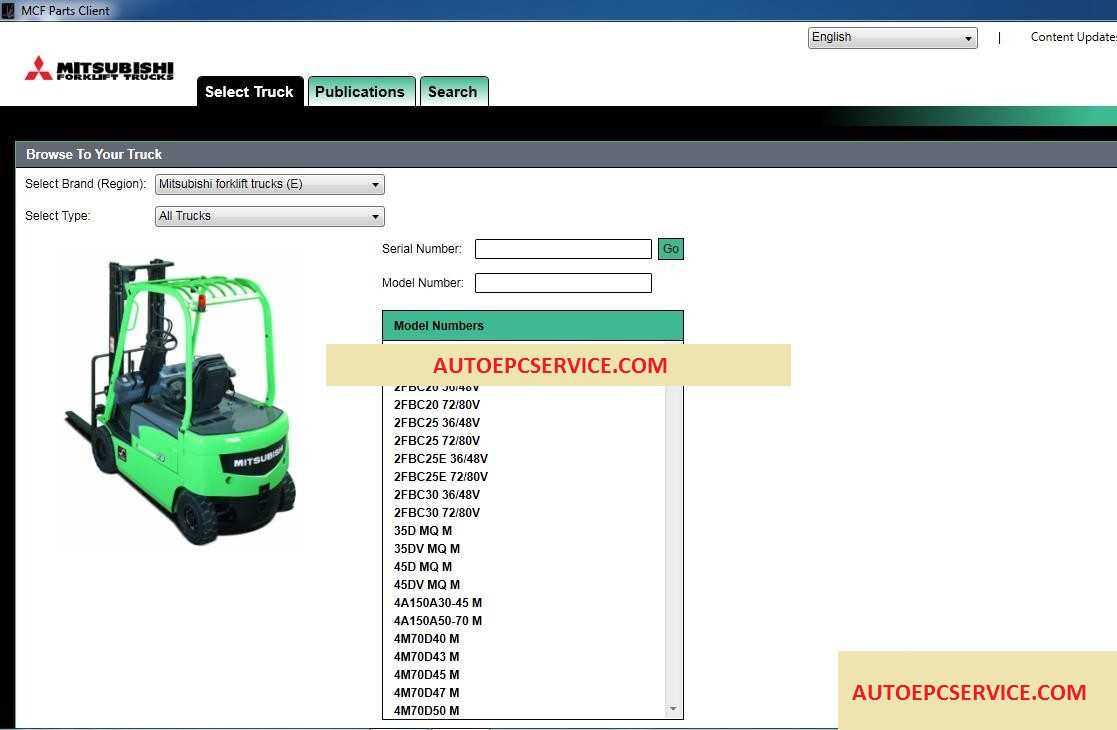This screenshot has width=1117, height=730.
Task: Select model 2FBC30 72/80V
Action: click(x=437, y=512)
